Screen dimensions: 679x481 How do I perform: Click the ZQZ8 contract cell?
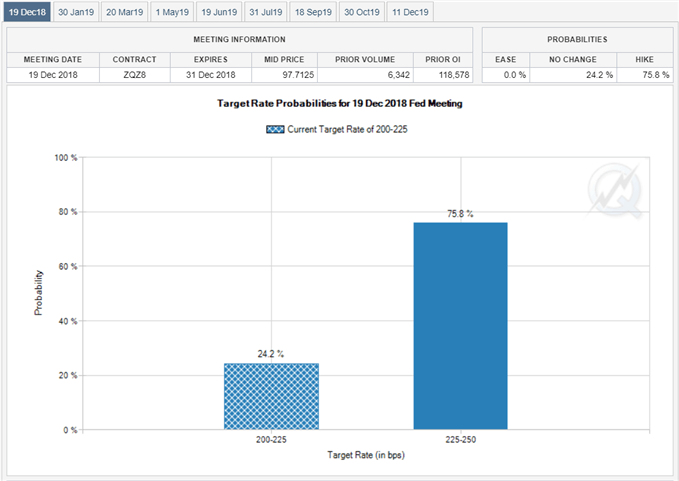135,74
